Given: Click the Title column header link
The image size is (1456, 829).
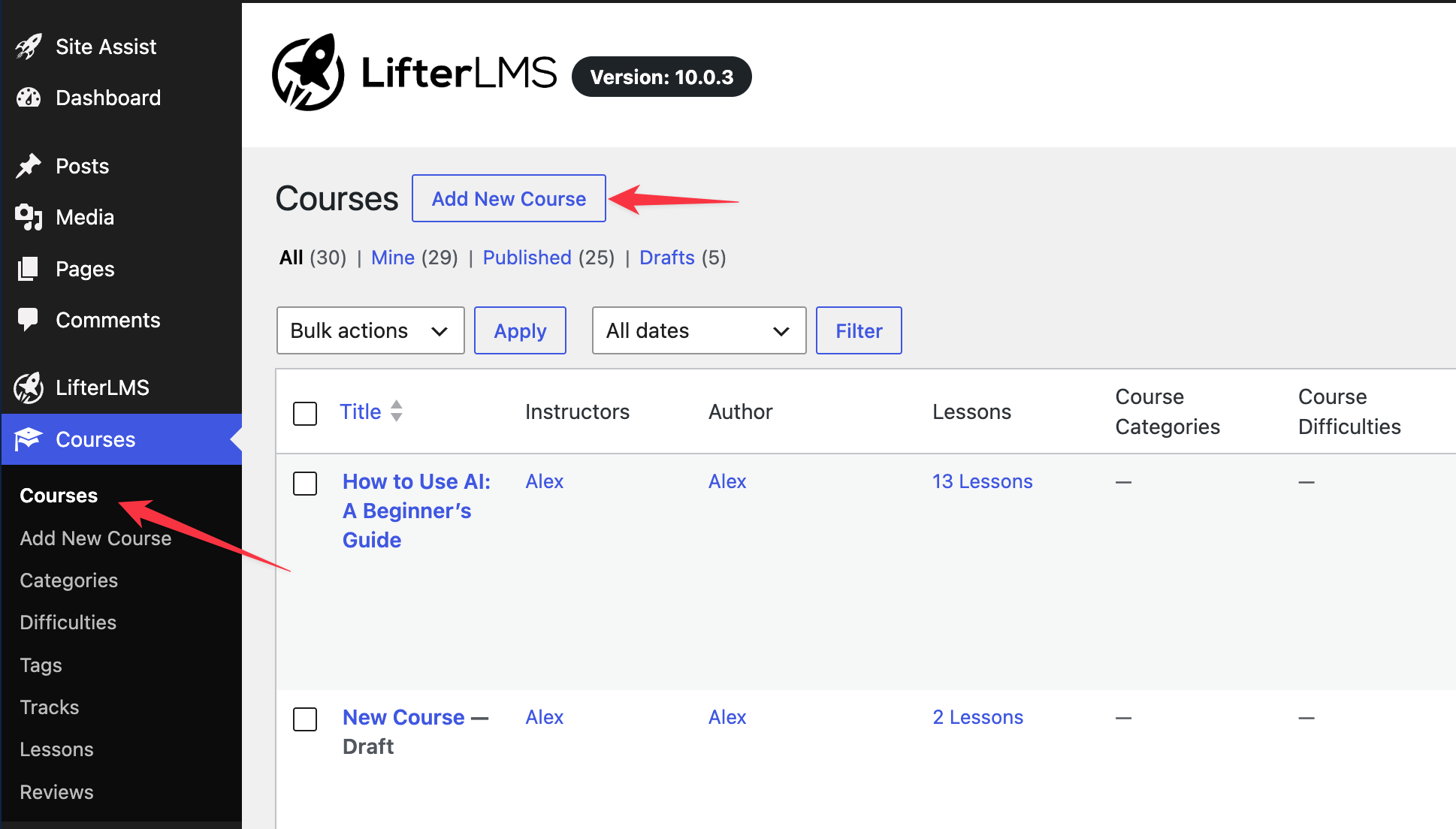Looking at the screenshot, I should 360,411.
